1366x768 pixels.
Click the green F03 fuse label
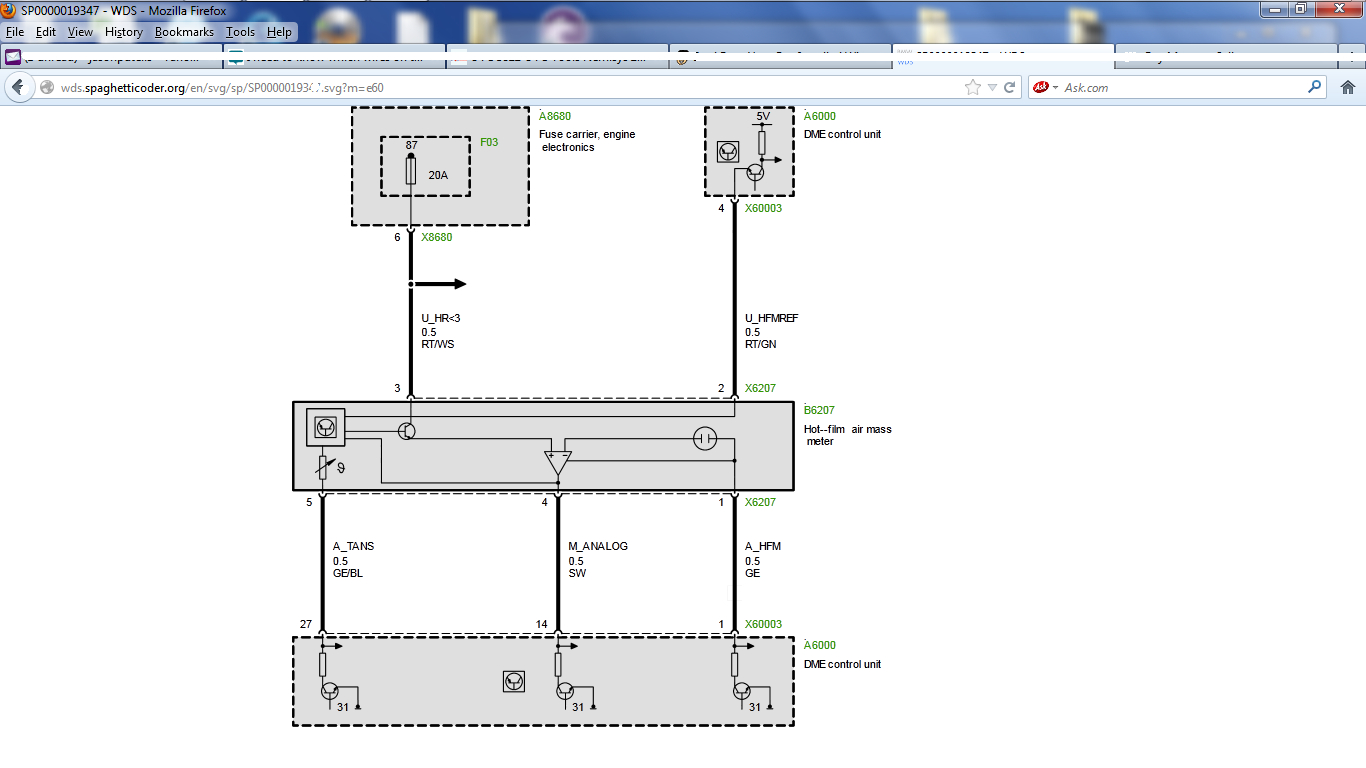click(488, 143)
